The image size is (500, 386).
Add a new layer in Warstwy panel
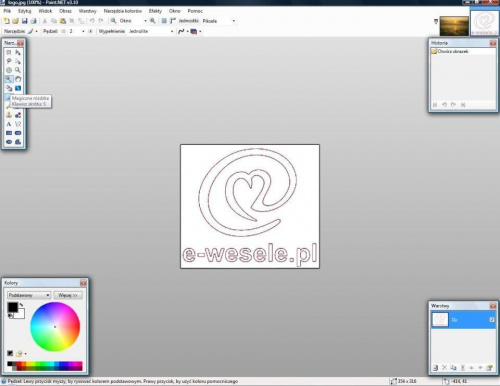coord(435,368)
